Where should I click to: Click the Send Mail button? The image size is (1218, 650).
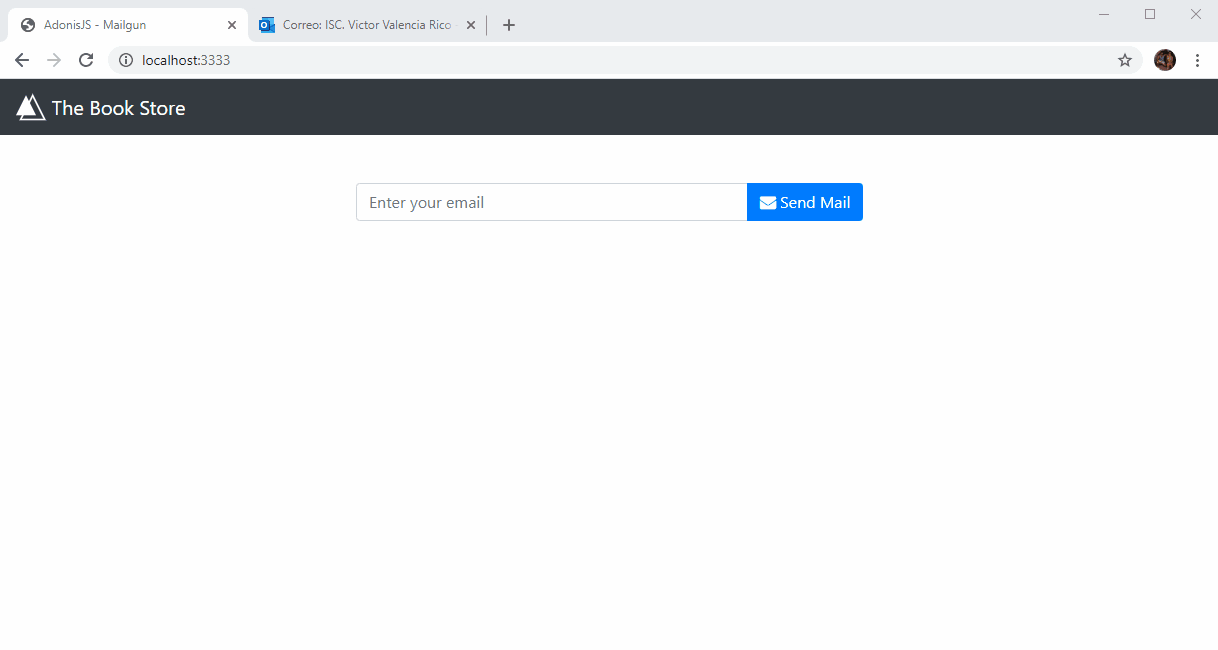pos(805,202)
